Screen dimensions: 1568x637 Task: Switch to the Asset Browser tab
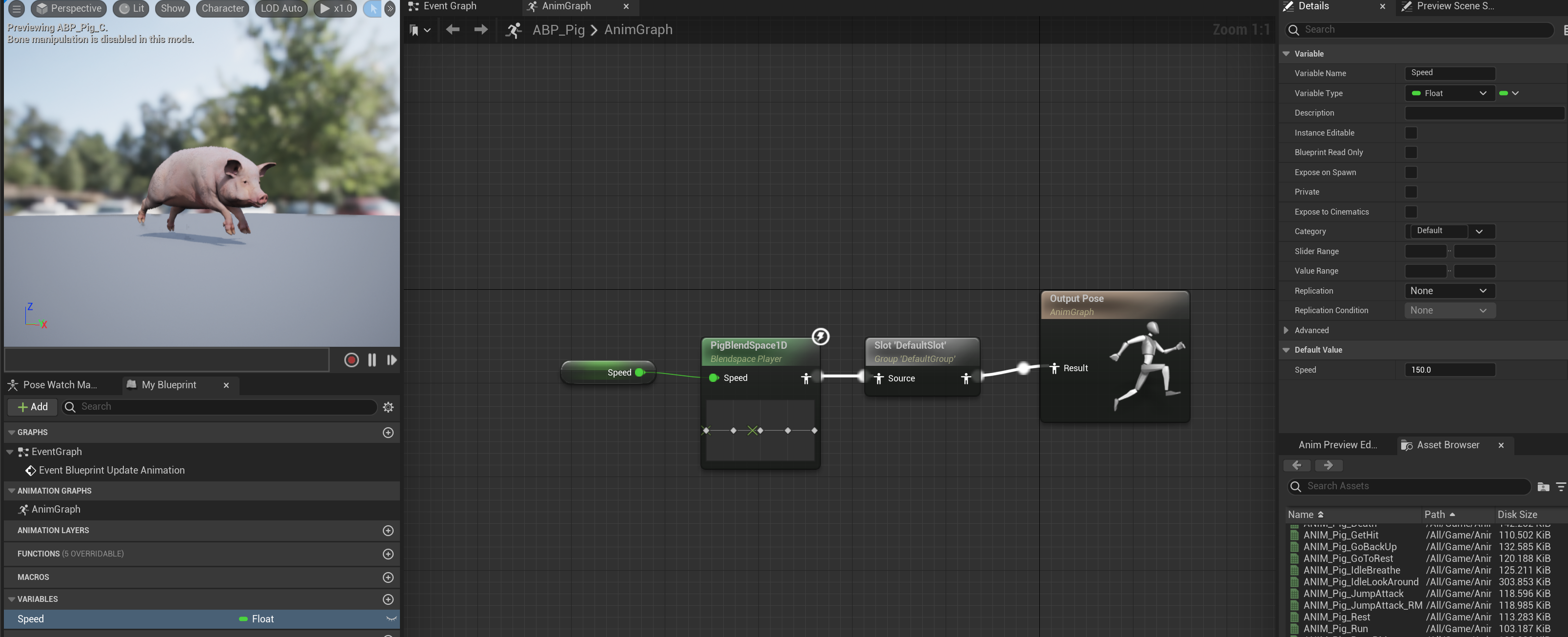pyautogui.click(x=1447, y=444)
